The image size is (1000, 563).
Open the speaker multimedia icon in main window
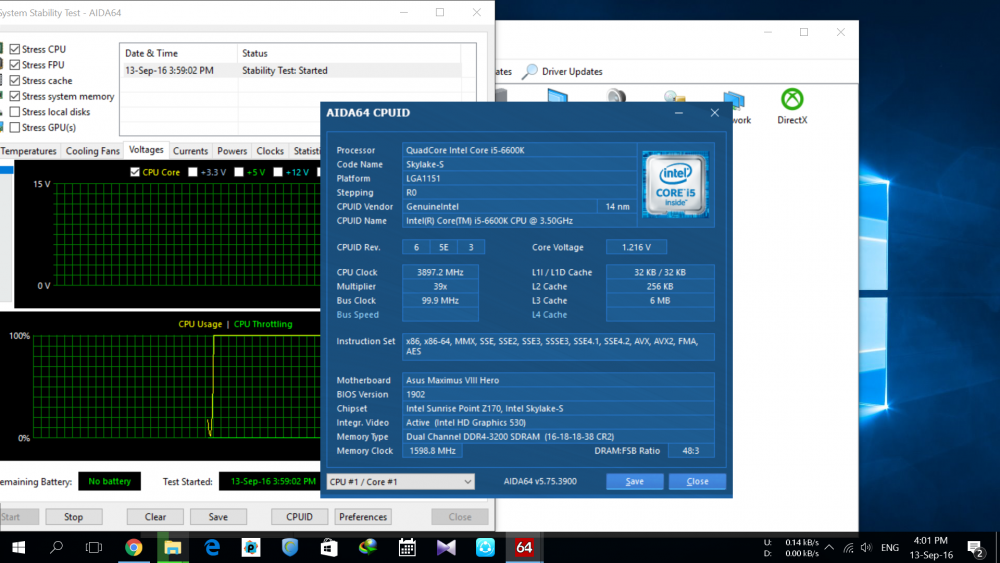616,96
